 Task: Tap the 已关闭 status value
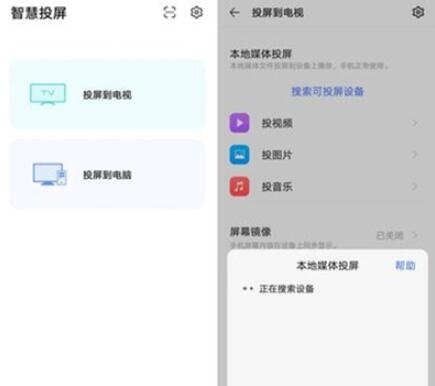click(390, 236)
